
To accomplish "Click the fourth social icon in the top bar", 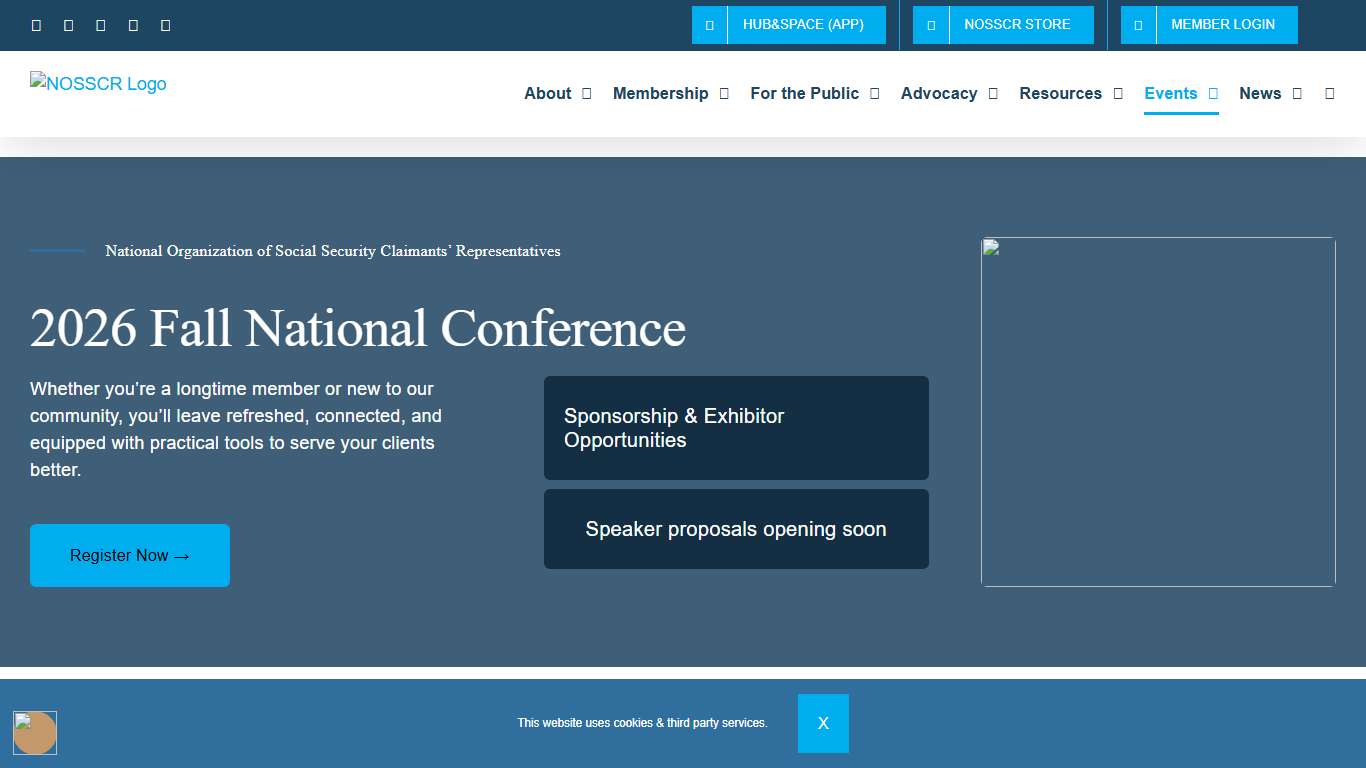I will click(x=133, y=25).
